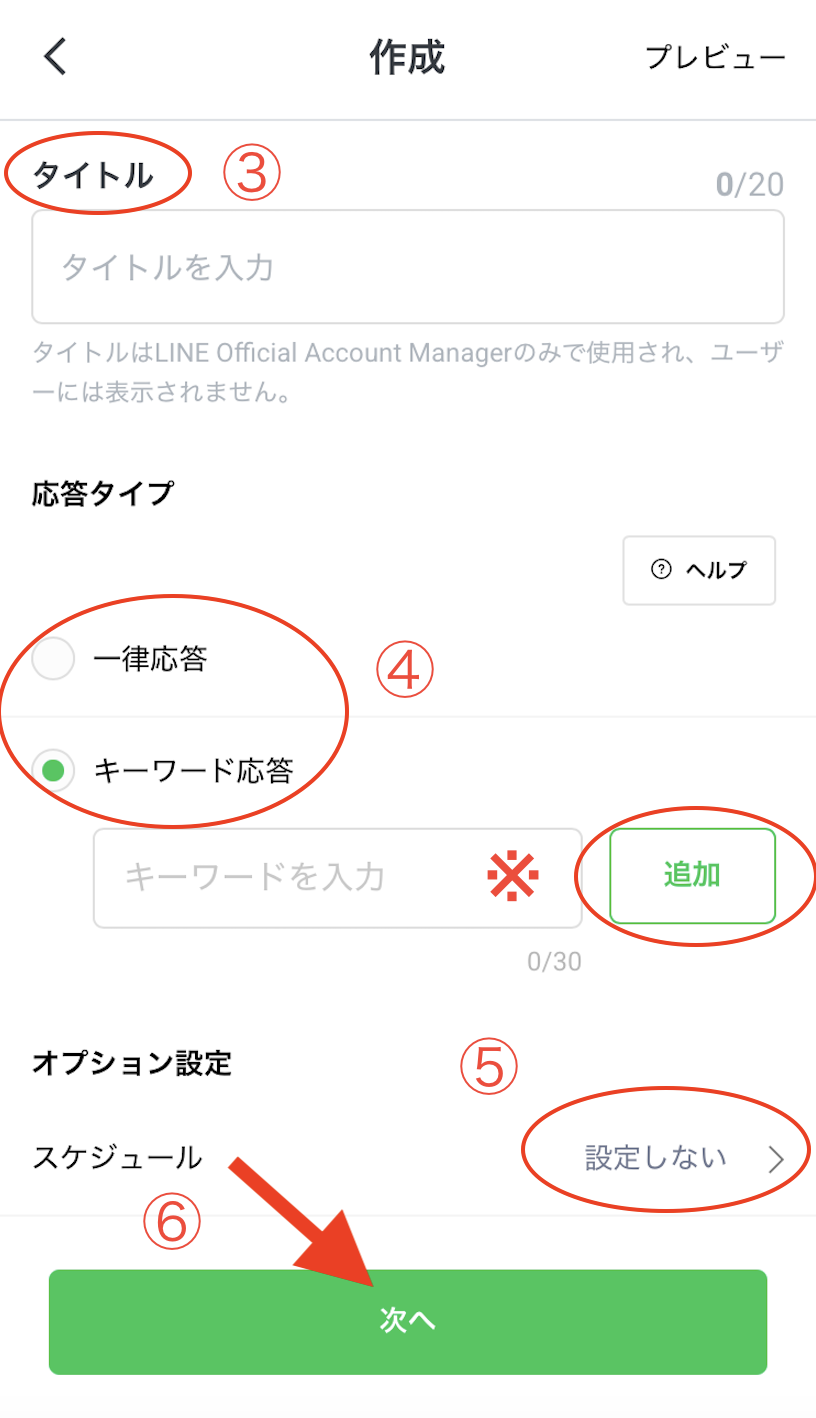
Task: Click the 応答タイプ section heading
Action: (x=102, y=494)
